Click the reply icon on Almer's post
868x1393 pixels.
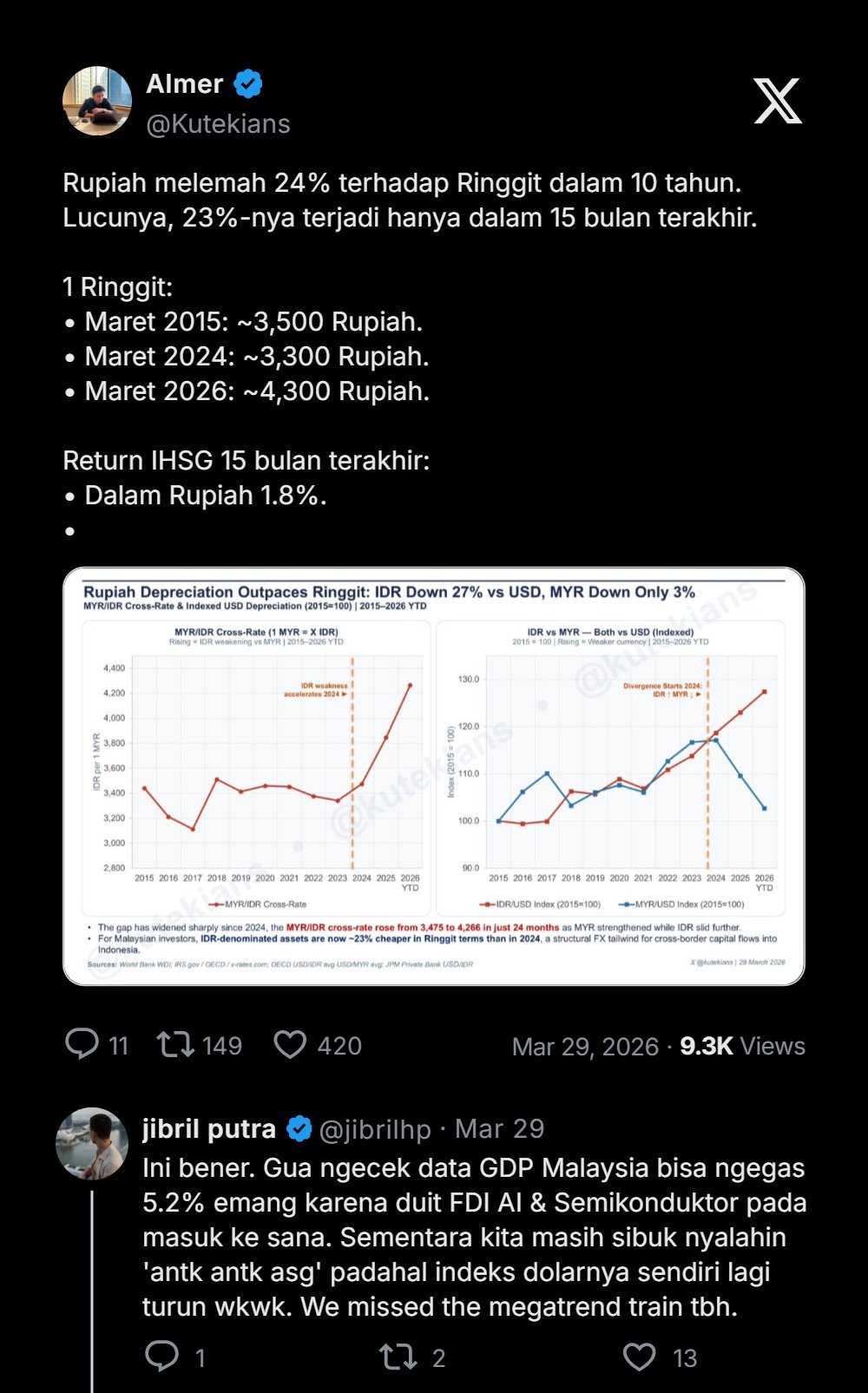tap(82, 1044)
